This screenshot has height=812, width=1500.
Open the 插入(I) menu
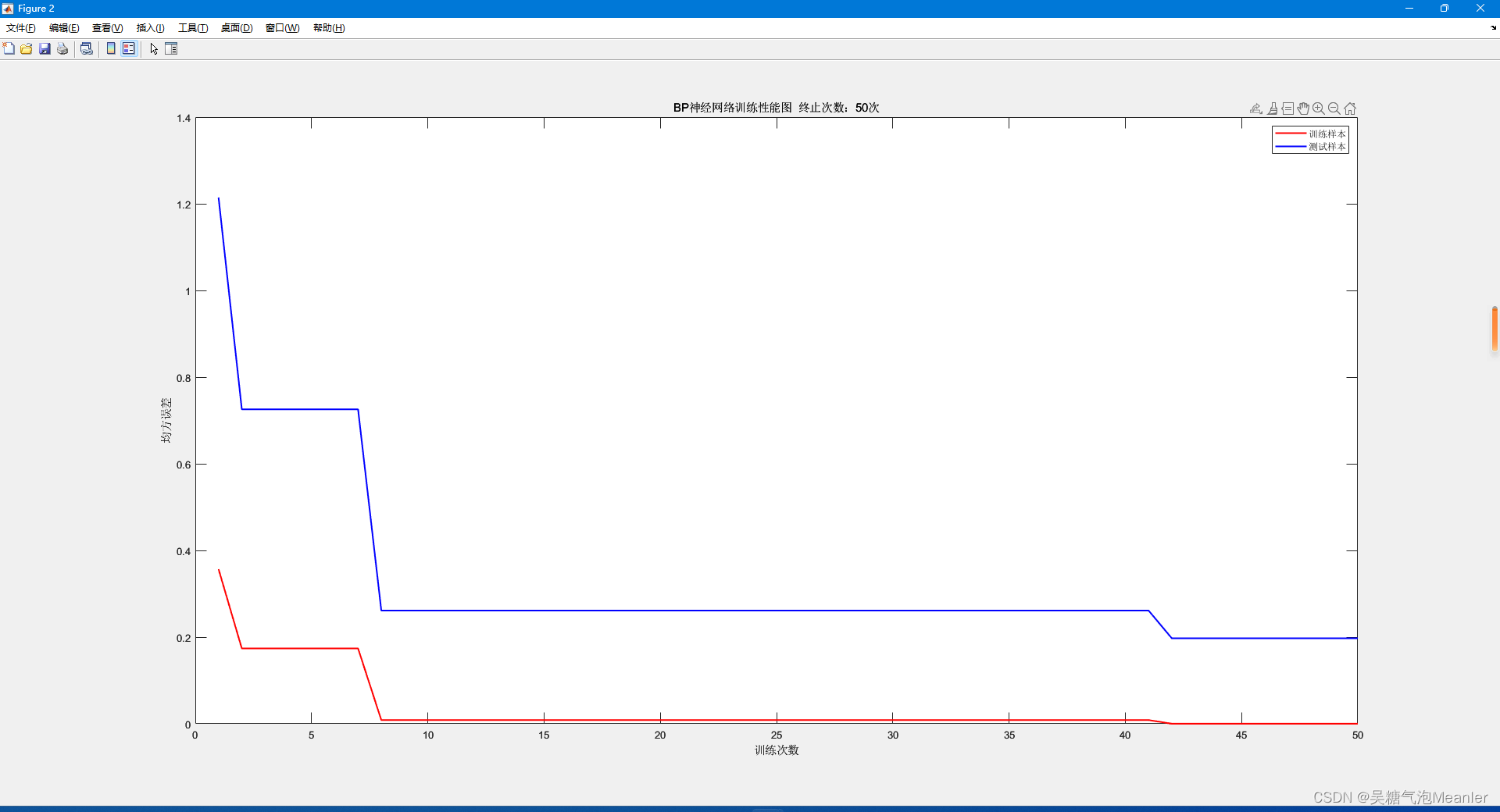click(151, 28)
